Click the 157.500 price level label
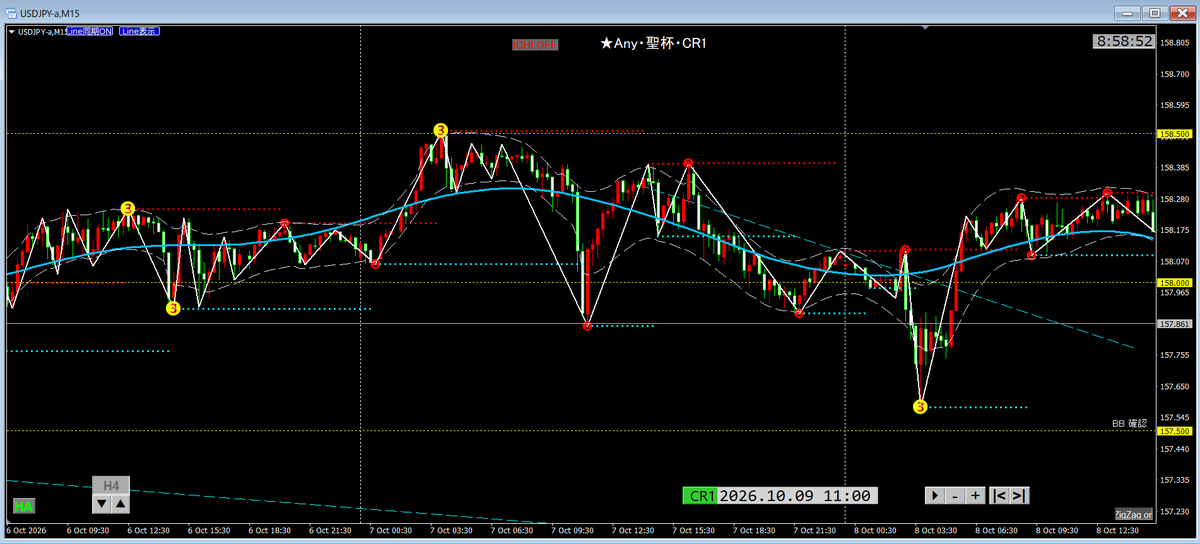Screen dimensions: 1200x544 (1174, 431)
